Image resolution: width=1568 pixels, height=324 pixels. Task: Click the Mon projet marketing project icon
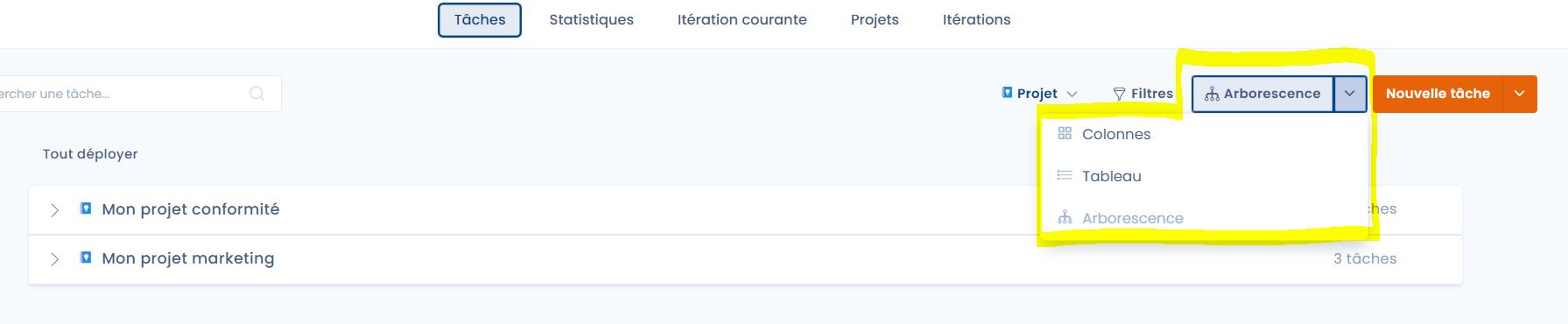coord(86,257)
